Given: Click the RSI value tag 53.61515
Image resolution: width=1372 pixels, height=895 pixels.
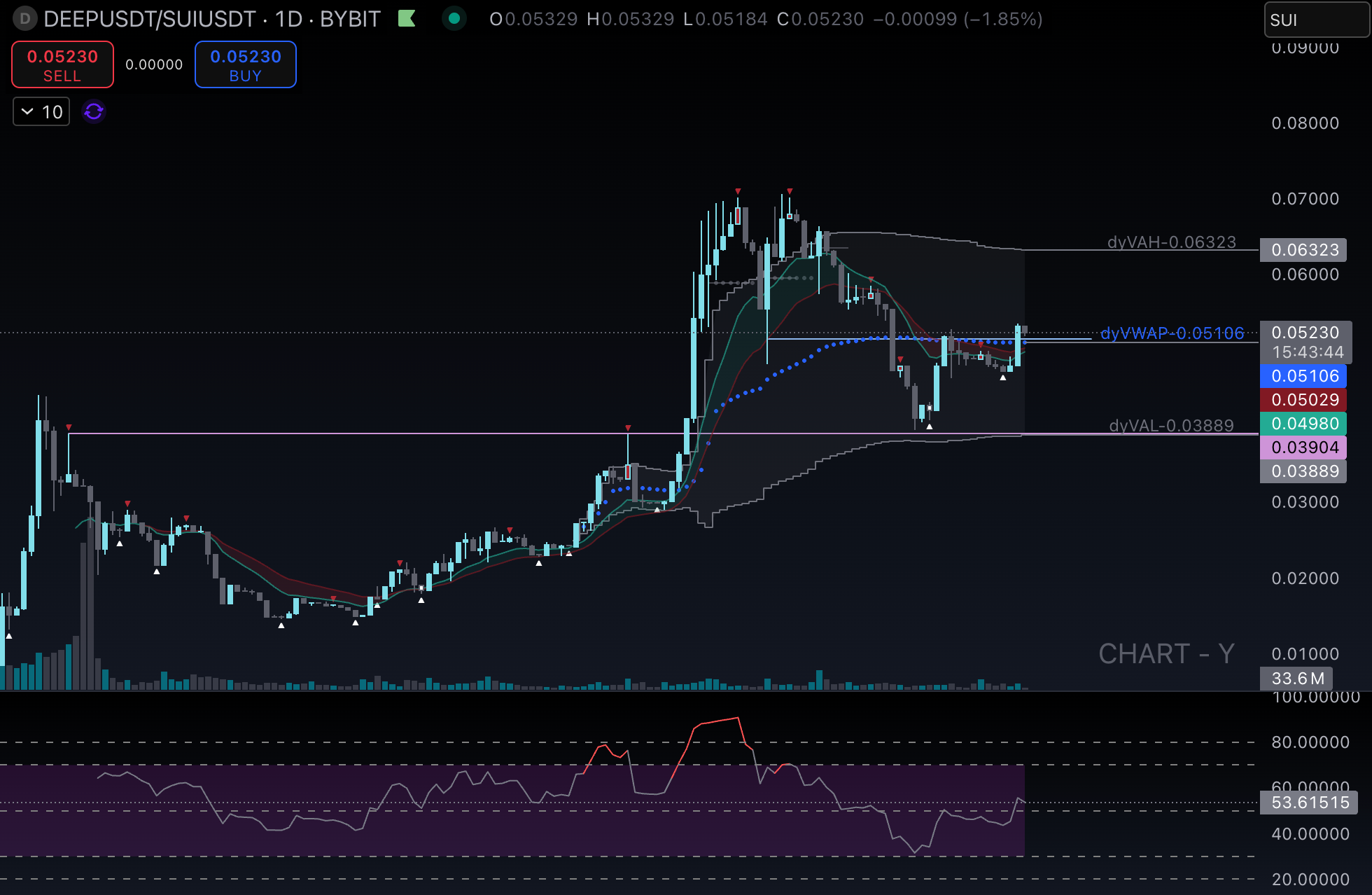Looking at the screenshot, I should tap(1309, 803).
